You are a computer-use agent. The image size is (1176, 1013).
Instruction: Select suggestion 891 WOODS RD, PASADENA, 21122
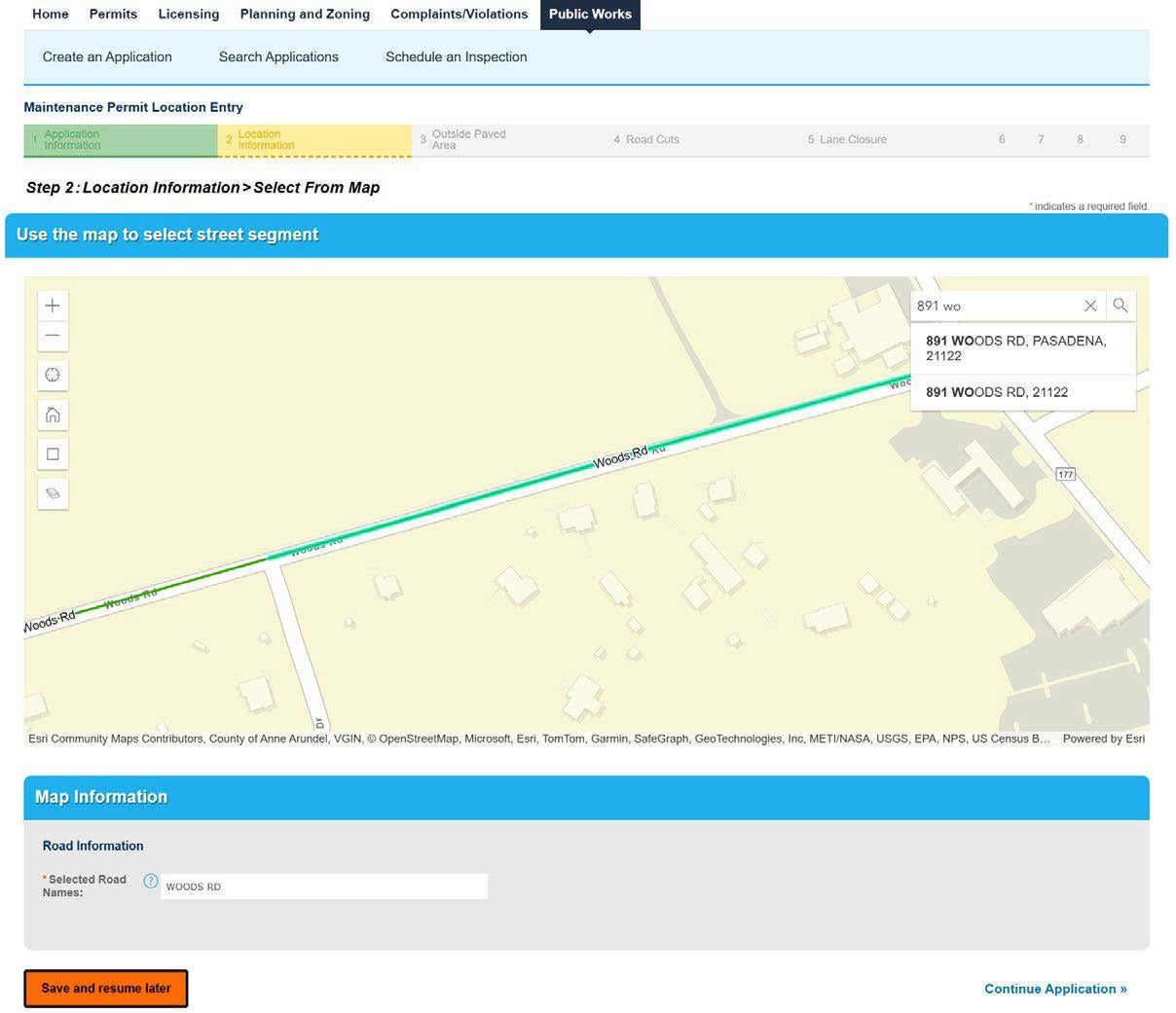[x=1016, y=348]
